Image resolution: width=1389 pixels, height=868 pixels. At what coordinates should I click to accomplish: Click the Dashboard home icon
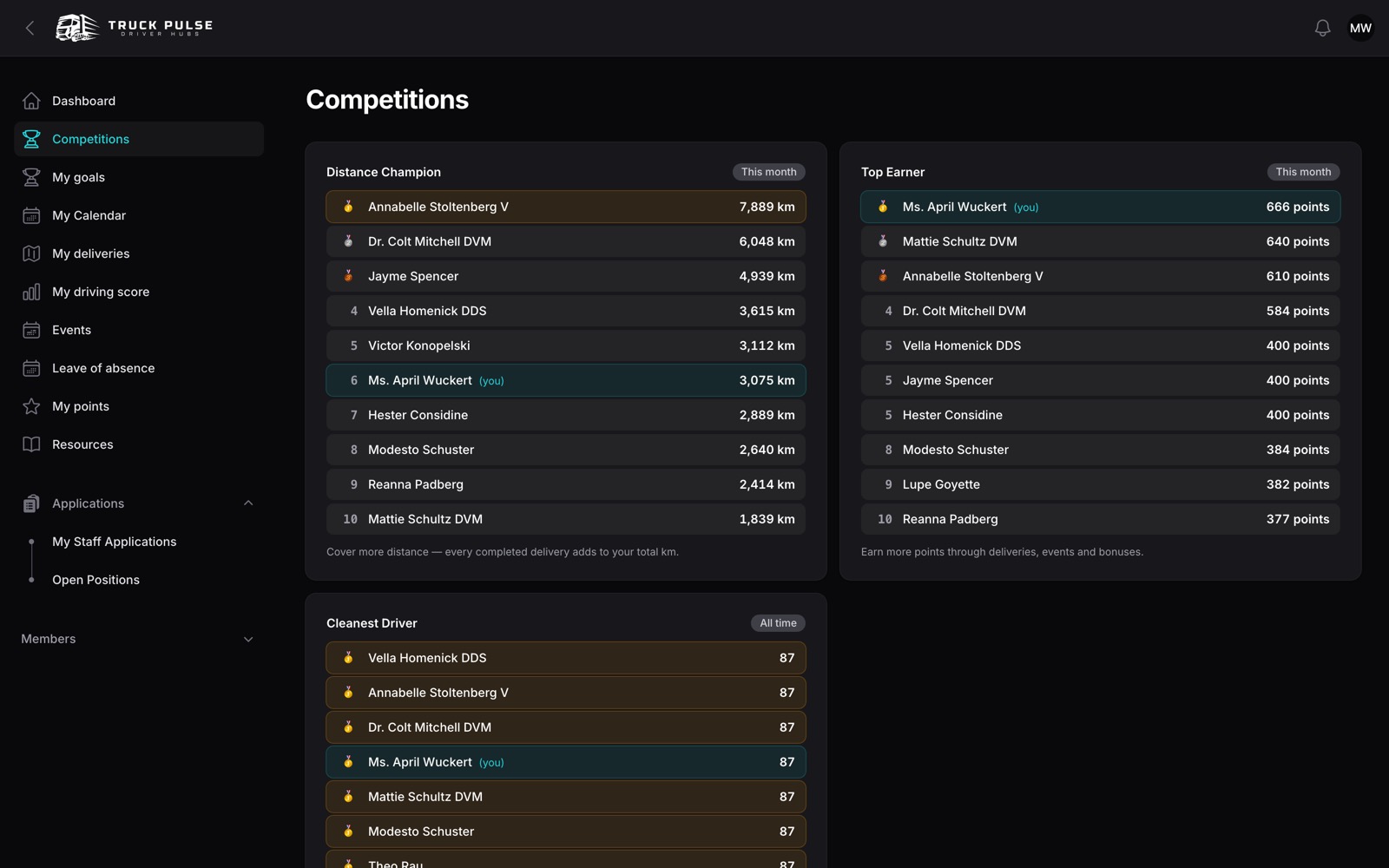point(31,101)
